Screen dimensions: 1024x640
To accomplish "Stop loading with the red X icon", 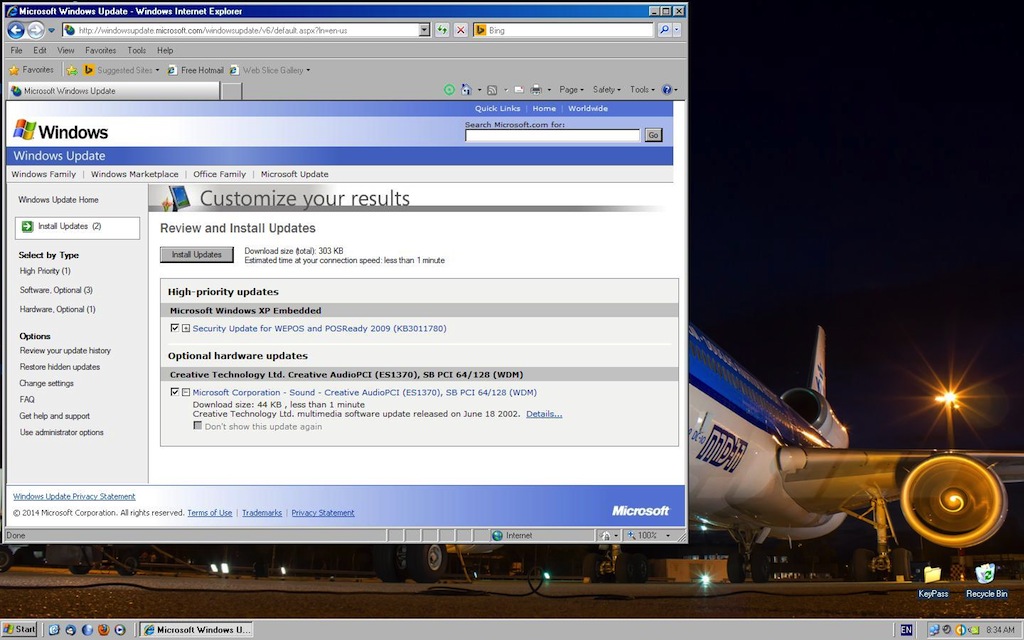I will [x=460, y=30].
